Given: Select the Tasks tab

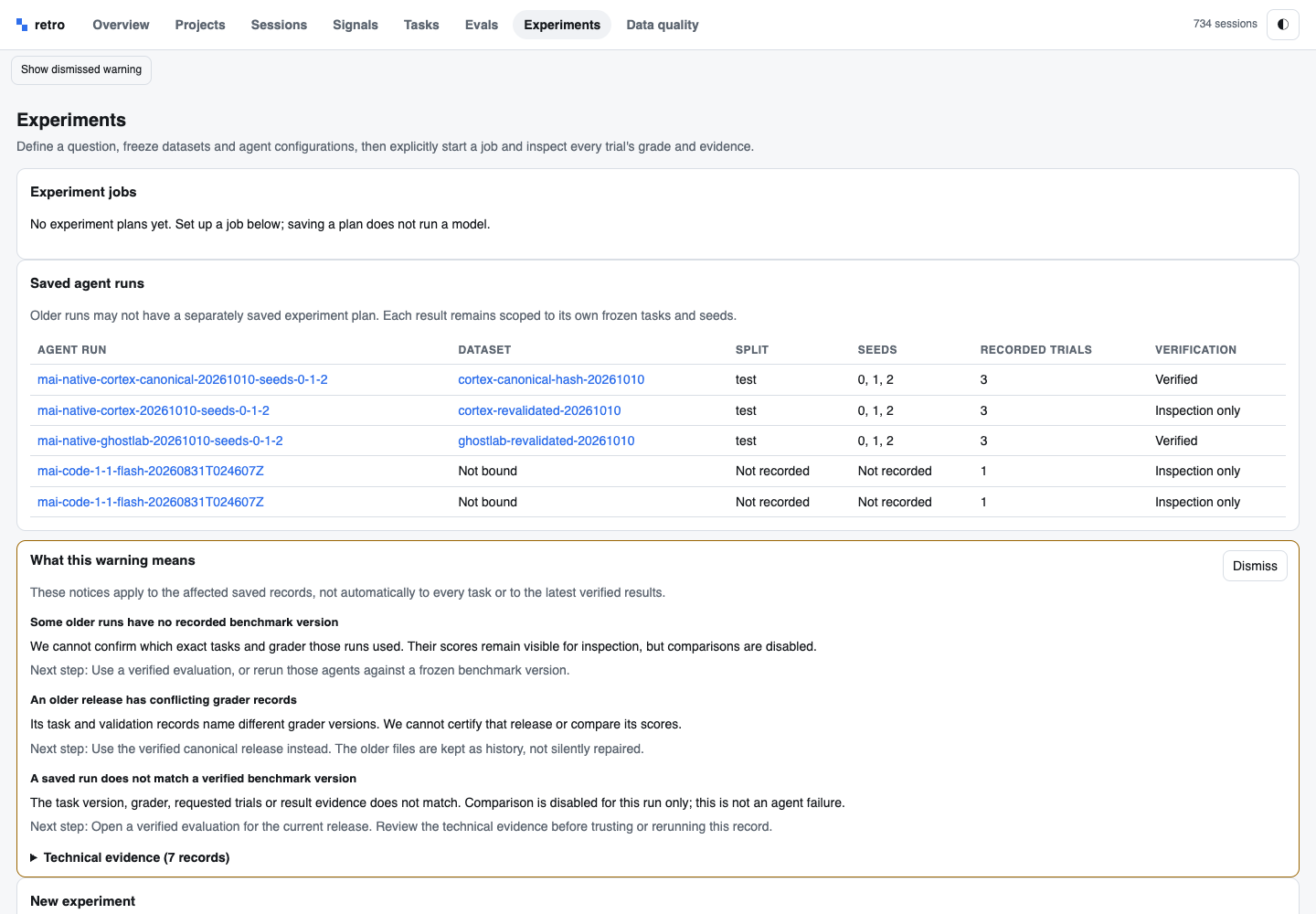Looking at the screenshot, I should 421,25.
